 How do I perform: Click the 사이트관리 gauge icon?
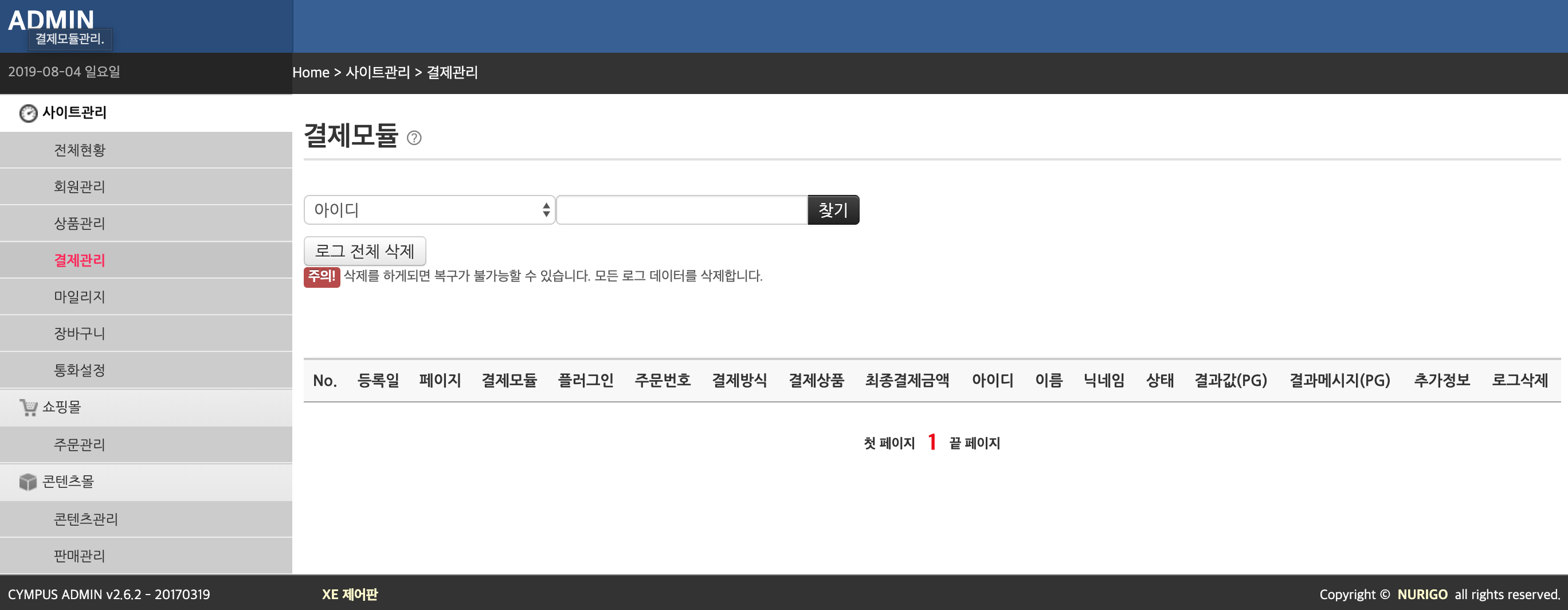coord(28,114)
